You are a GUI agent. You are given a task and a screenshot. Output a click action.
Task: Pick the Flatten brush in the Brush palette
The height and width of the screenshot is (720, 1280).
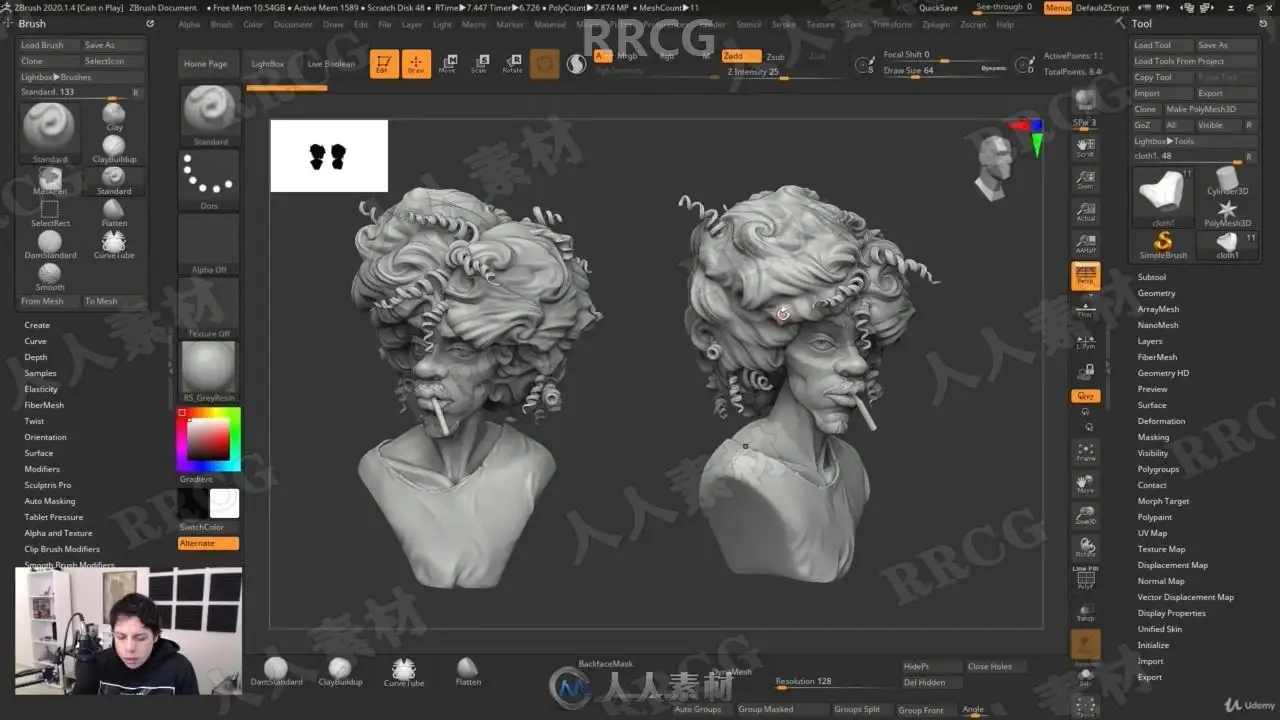click(114, 212)
